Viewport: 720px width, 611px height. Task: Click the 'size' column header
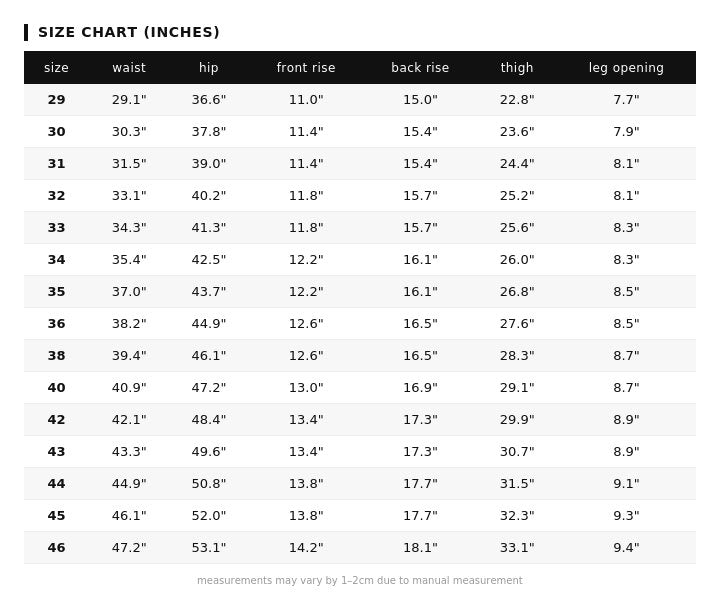(56, 68)
